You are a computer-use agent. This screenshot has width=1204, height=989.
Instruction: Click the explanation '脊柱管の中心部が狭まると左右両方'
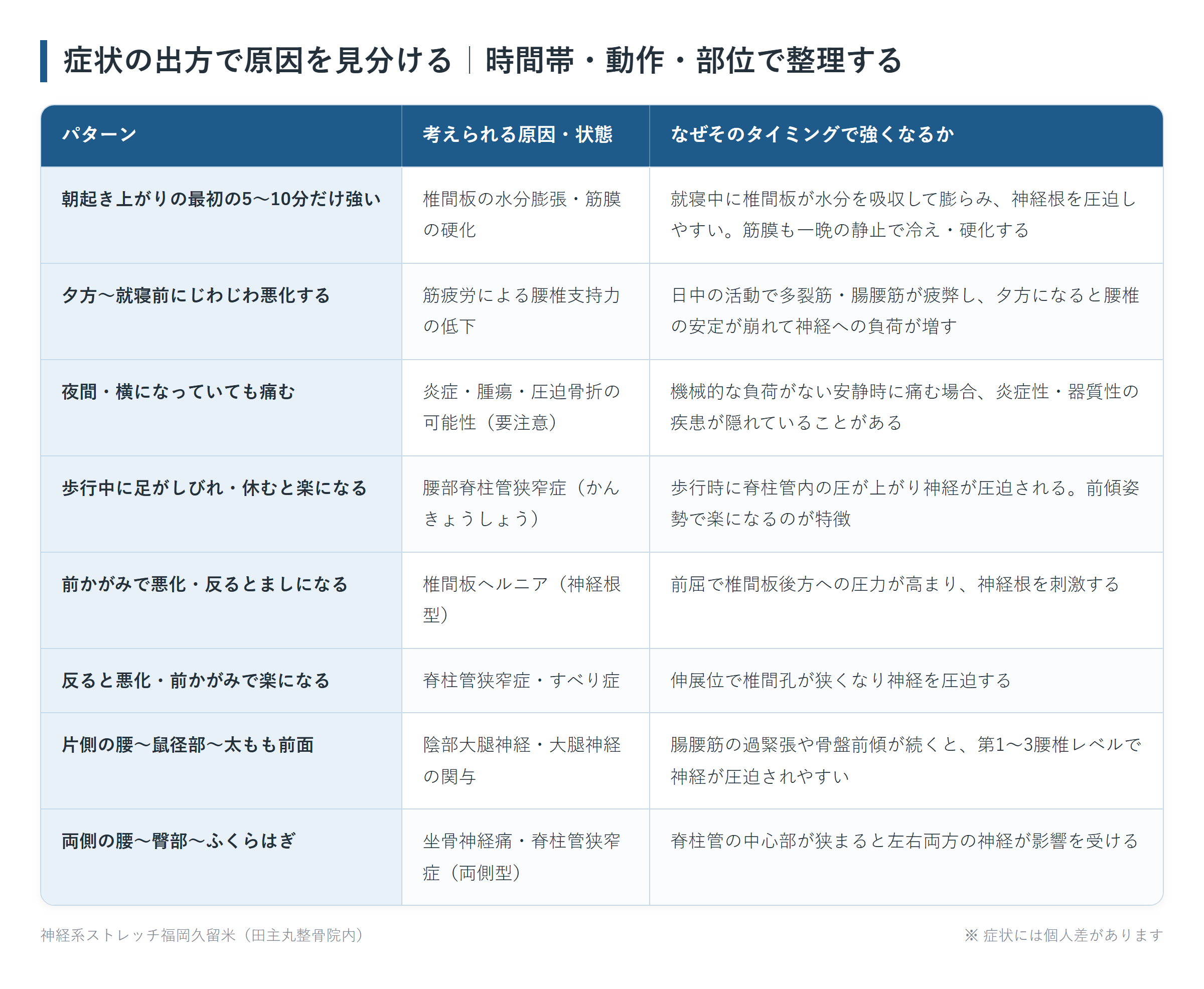pyautogui.click(x=906, y=857)
